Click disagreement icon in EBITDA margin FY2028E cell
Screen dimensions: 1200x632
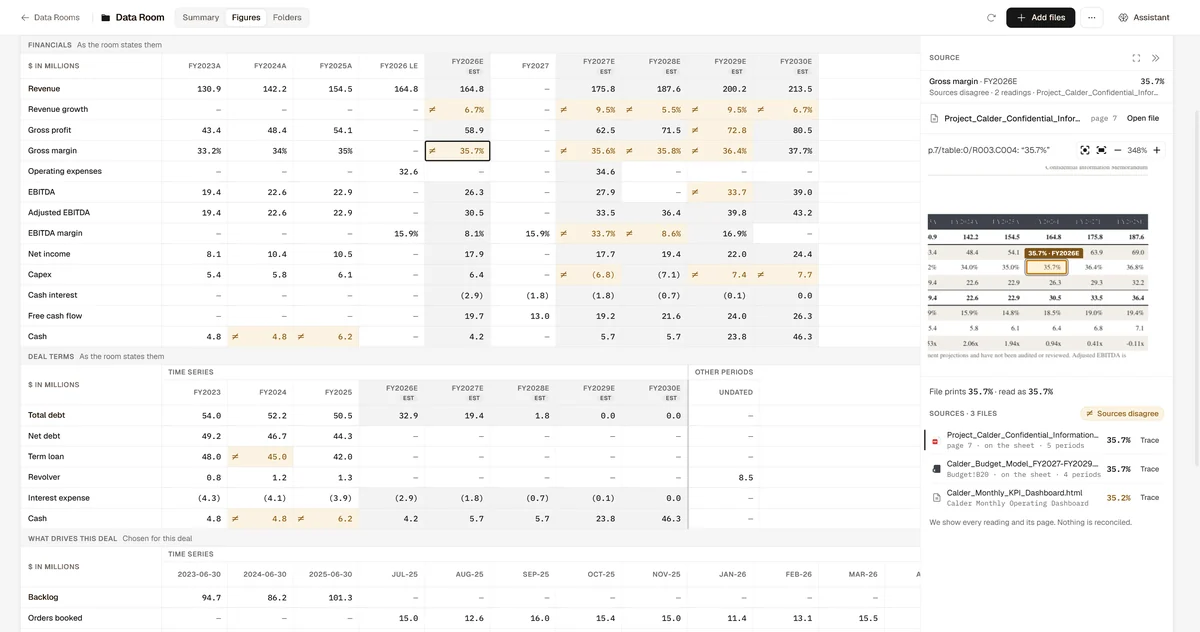click(x=630, y=233)
